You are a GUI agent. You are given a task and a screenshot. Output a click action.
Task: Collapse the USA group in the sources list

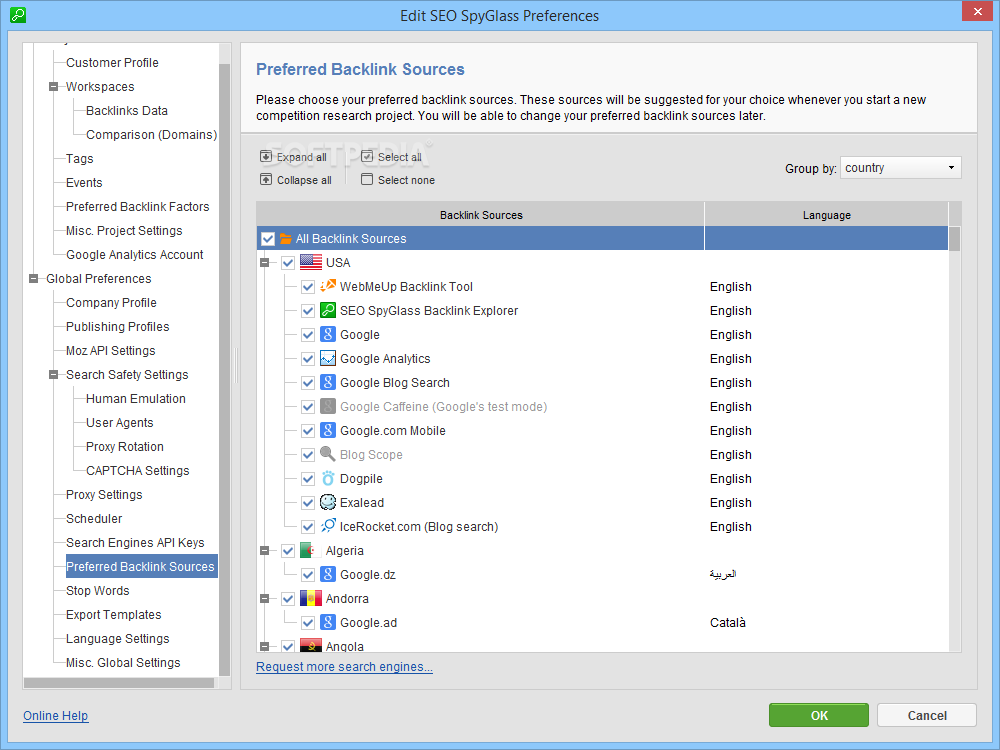pyautogui.click(x=265, y=262)
